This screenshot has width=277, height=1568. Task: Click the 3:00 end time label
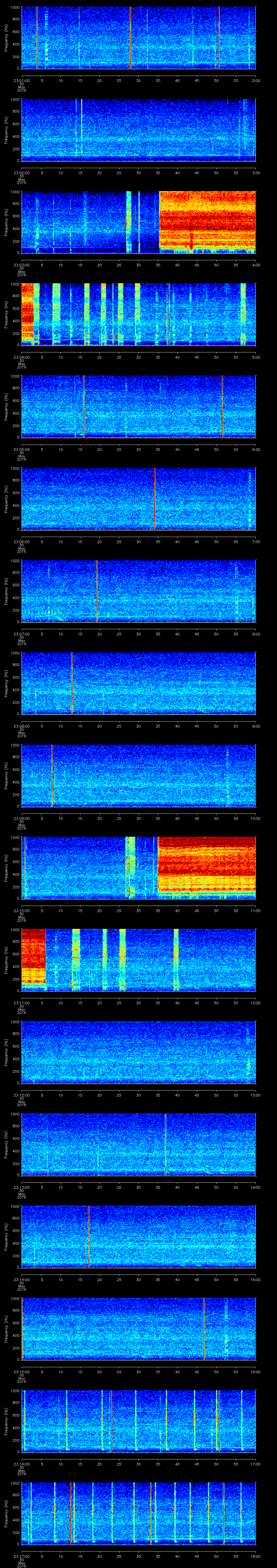click(x=256, y=173)
